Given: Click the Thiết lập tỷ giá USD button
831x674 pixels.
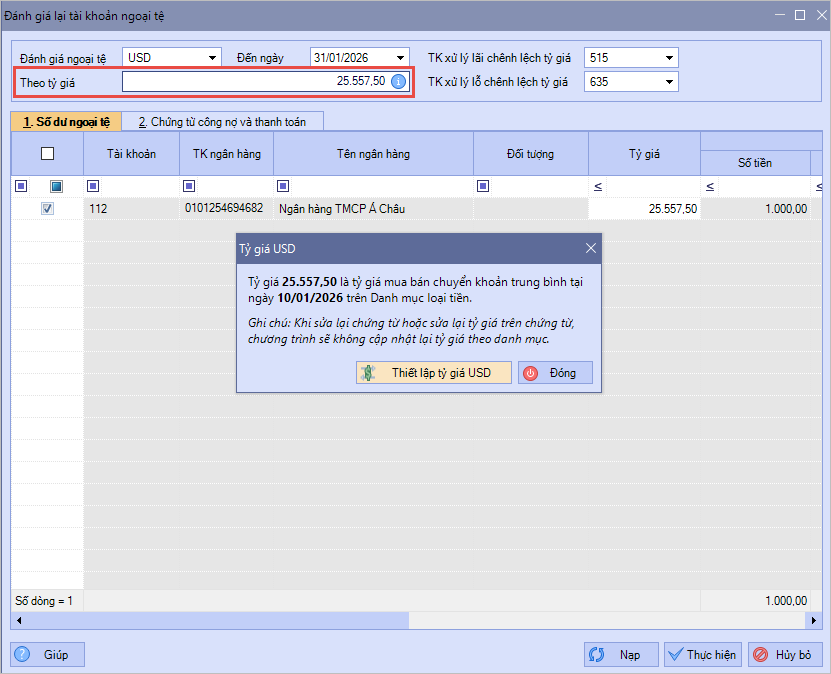Looking at the screenshot, I should tap(433, 373).
